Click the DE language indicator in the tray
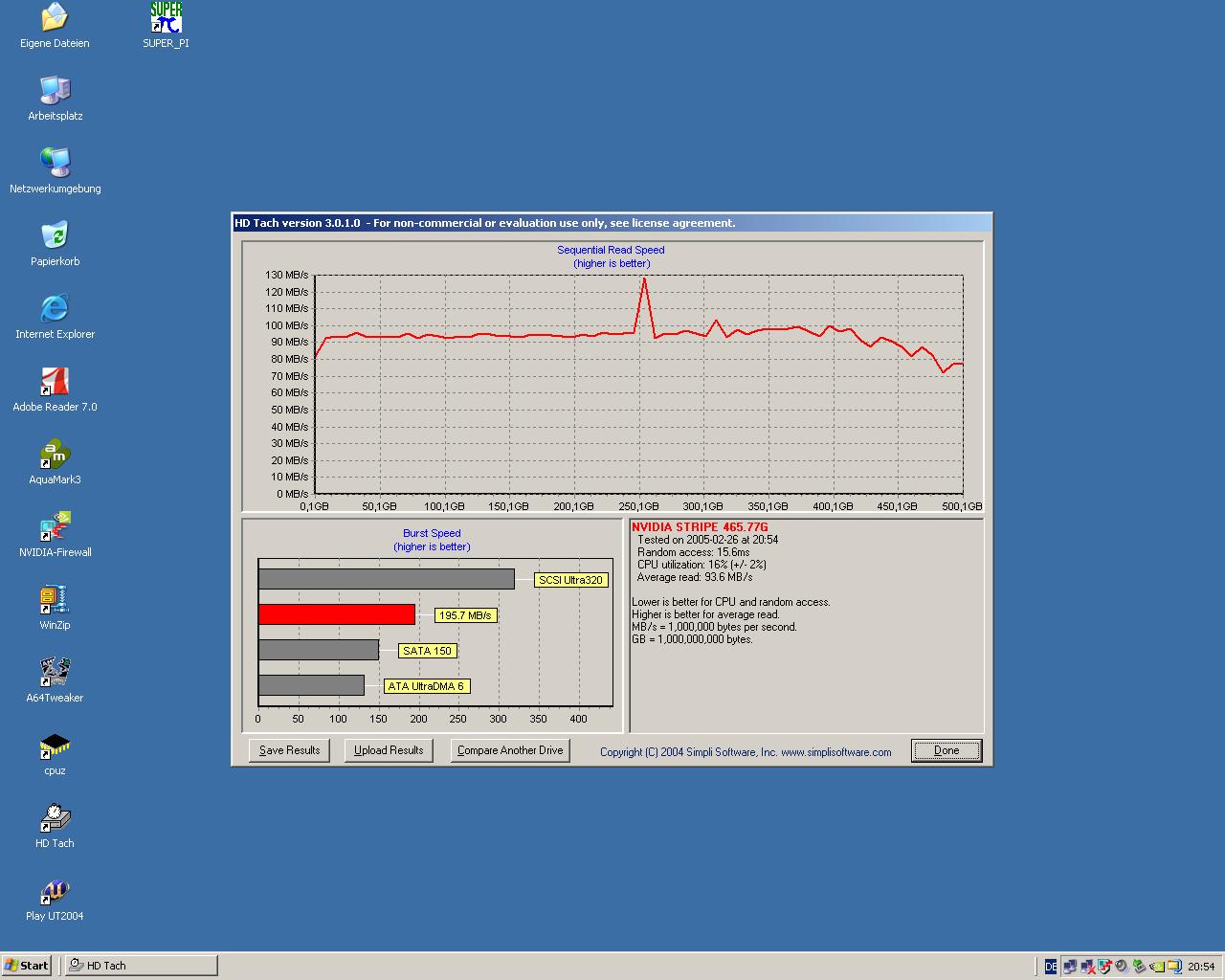This screenshot has height=980, width=1225. click(1051, 967)
